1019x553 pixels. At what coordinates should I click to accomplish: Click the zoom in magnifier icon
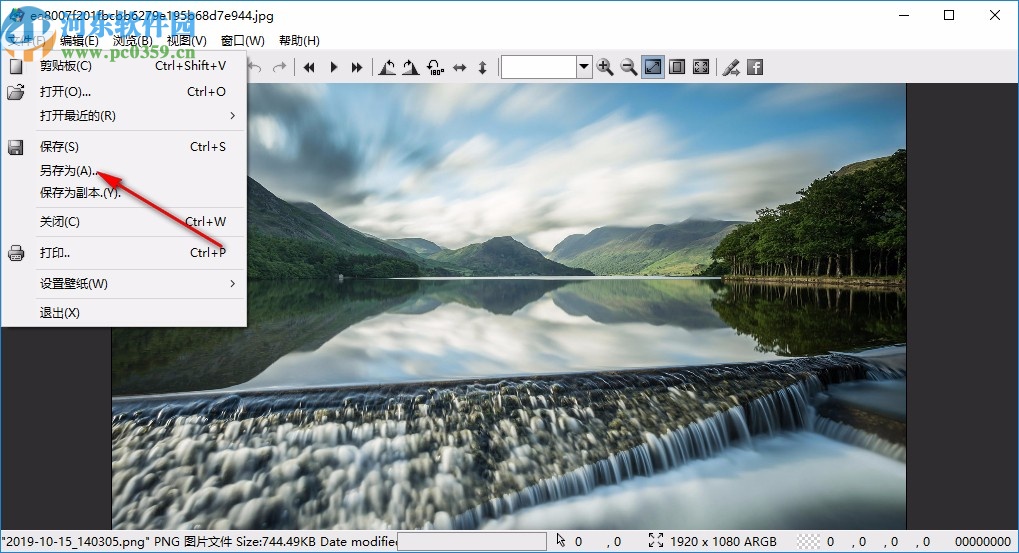tap(605, 67)
